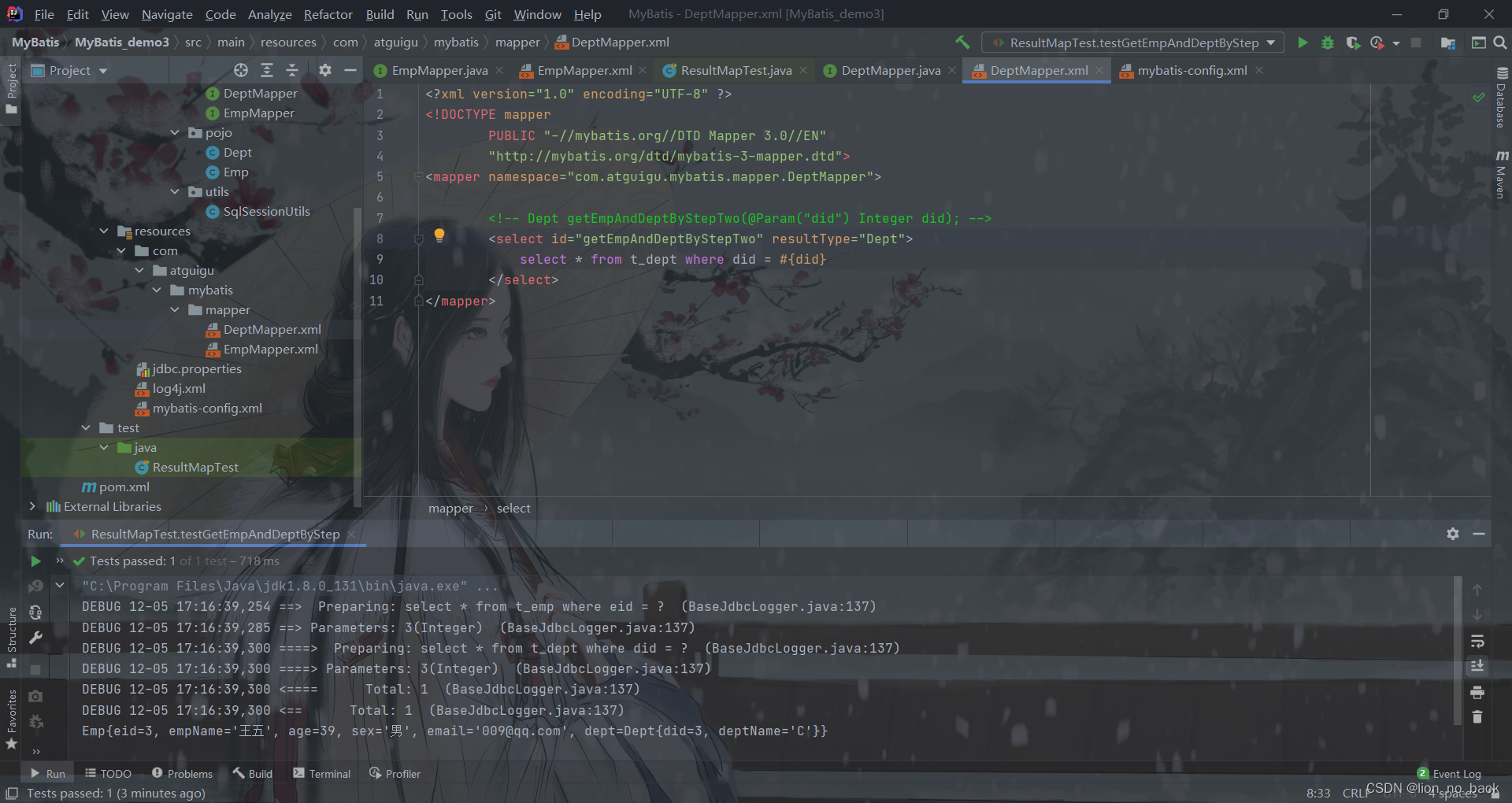
Task: Click the Build project hammer icon
Action: 962,43
